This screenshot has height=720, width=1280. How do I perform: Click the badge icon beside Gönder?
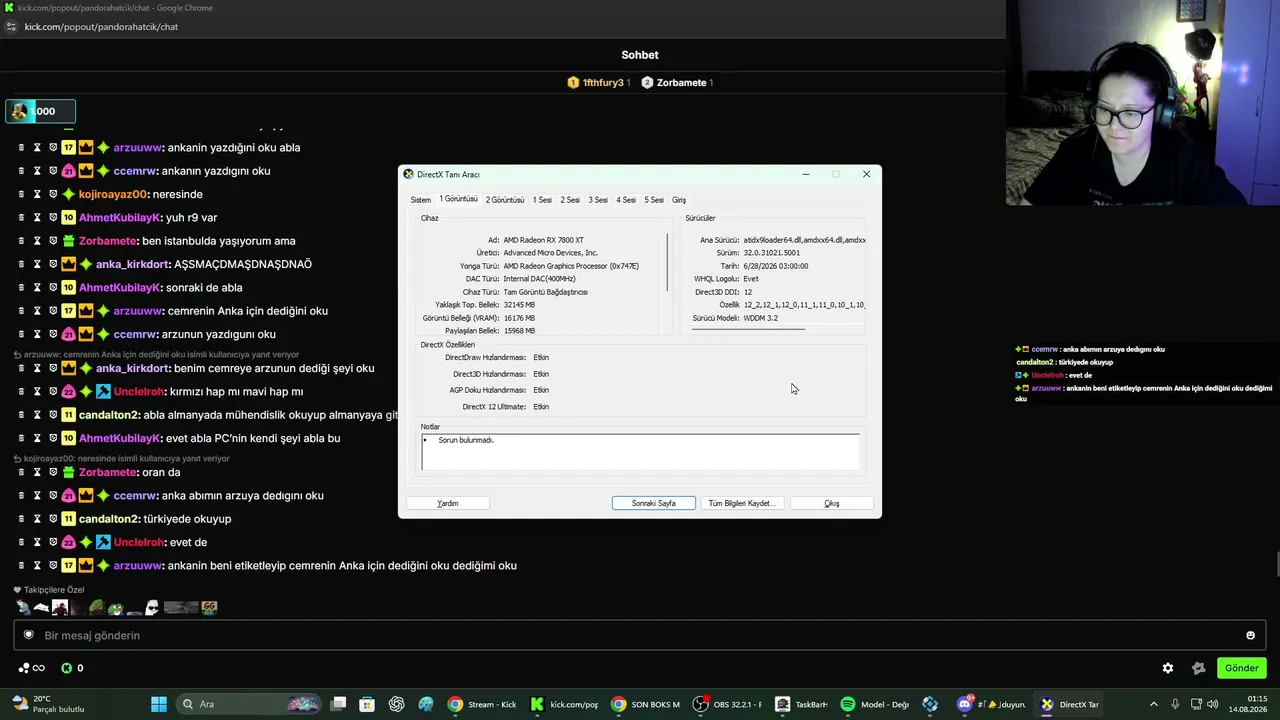point(1199,668)
